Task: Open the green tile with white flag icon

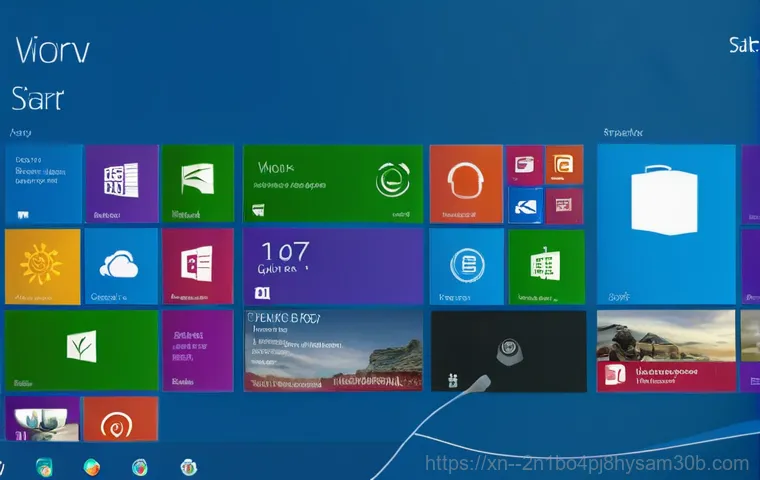Action: 198,184
